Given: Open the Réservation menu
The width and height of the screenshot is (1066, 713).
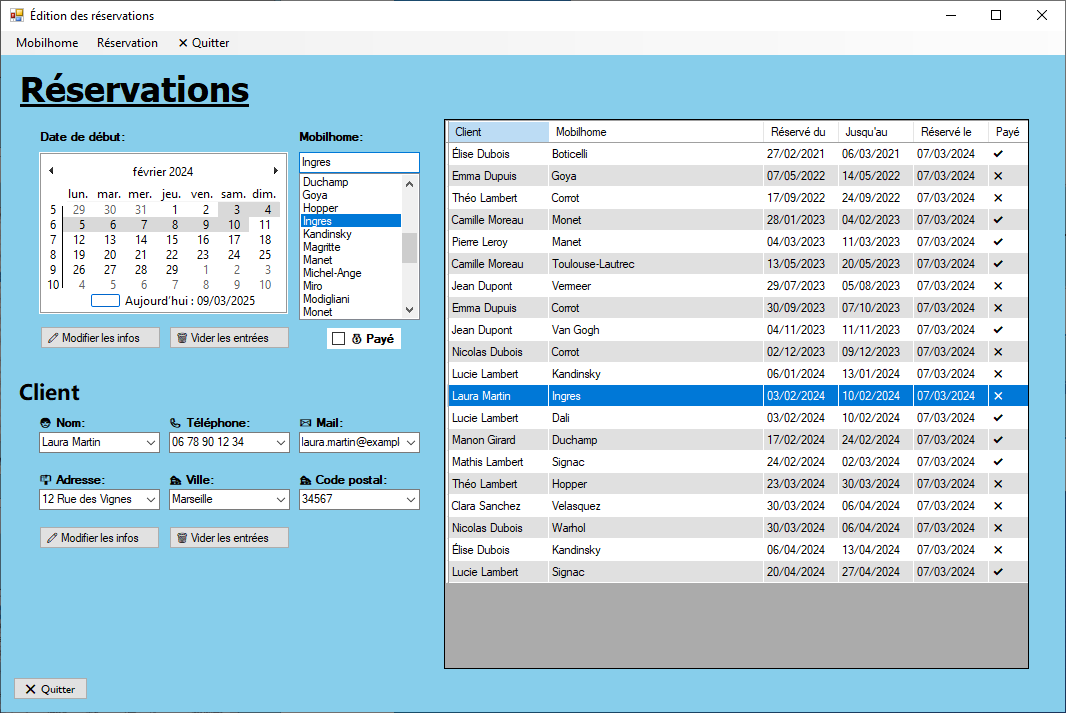Looking at the screenshot, I should (x=127, y=43).
